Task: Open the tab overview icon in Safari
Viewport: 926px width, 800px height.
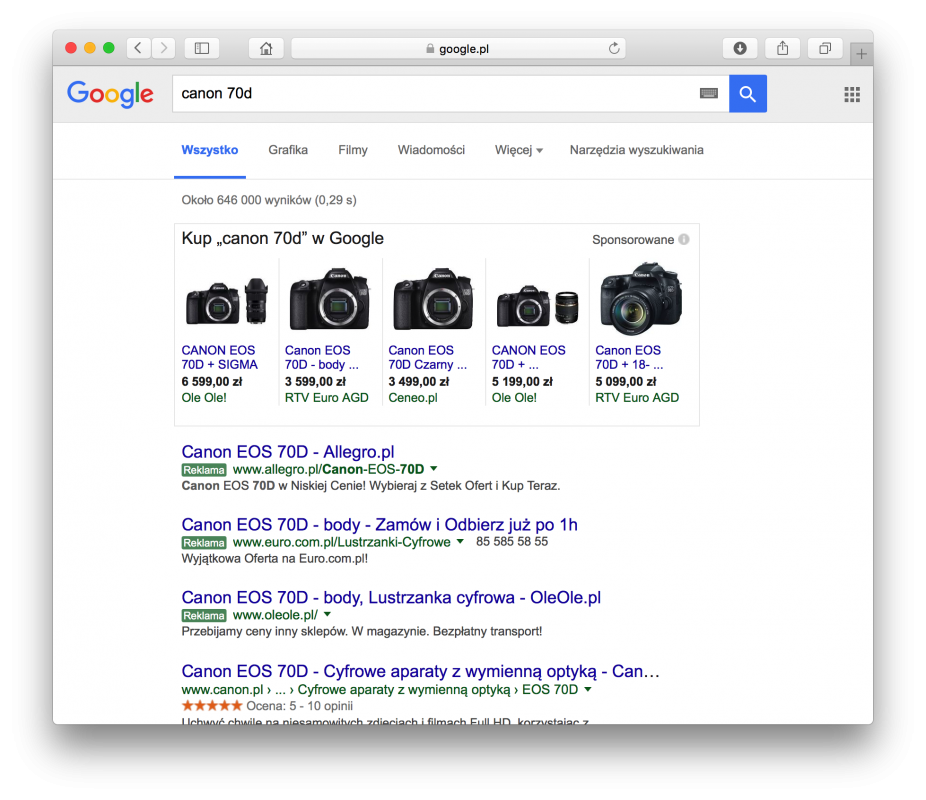Action: click(x=824, y=47)
